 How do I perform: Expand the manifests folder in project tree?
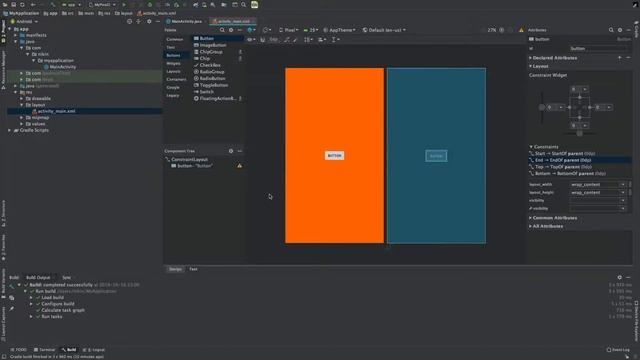16,35
